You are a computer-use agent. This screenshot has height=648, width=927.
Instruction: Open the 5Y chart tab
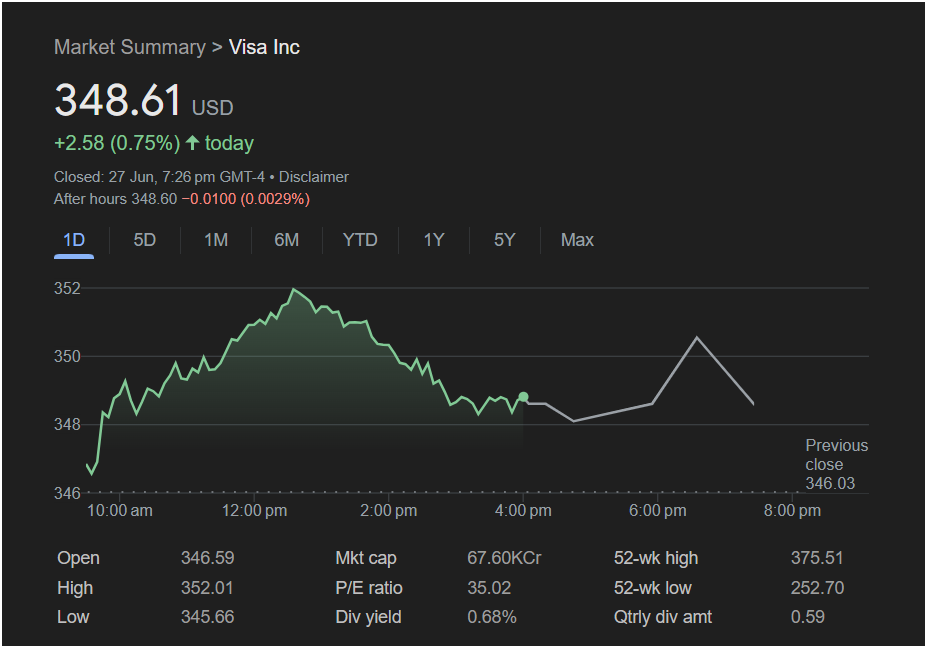coord(505,240)
